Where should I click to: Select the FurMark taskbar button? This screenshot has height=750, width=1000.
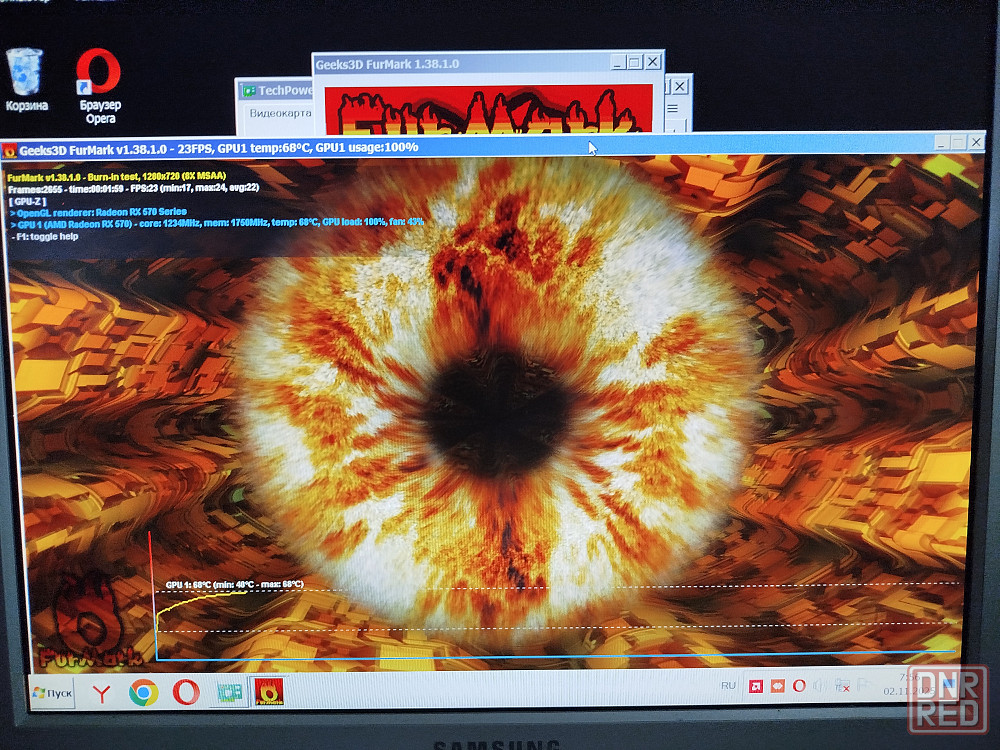pyautogui.click(x=268, y=691)
